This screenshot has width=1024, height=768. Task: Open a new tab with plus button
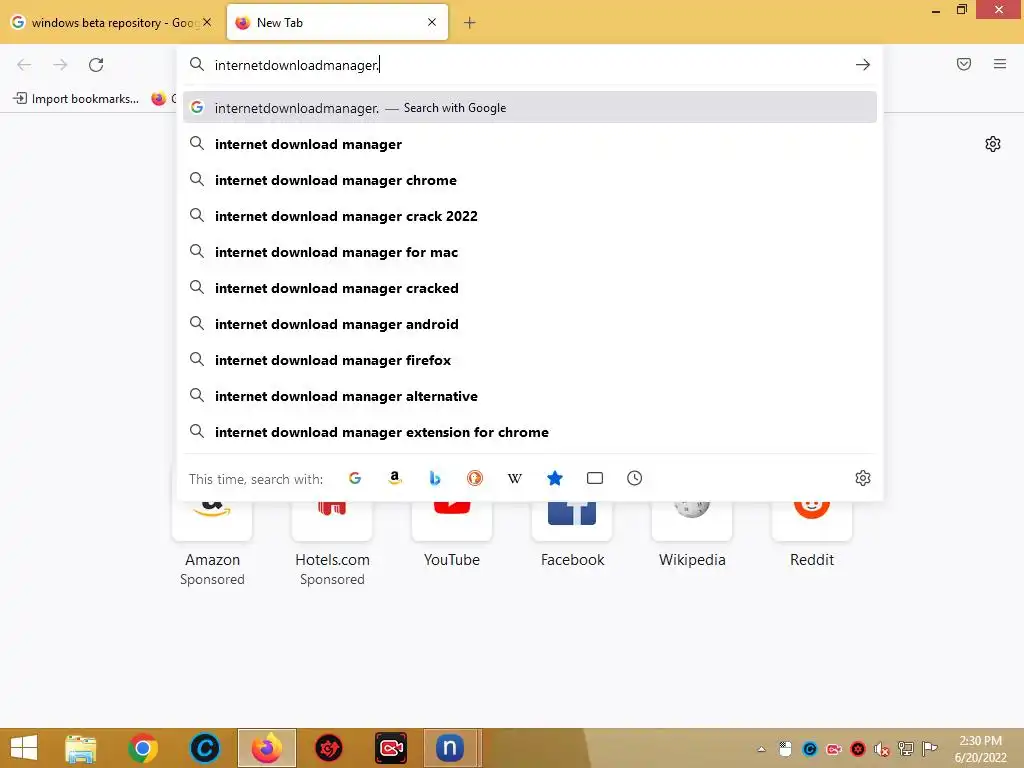click(470, 23)
